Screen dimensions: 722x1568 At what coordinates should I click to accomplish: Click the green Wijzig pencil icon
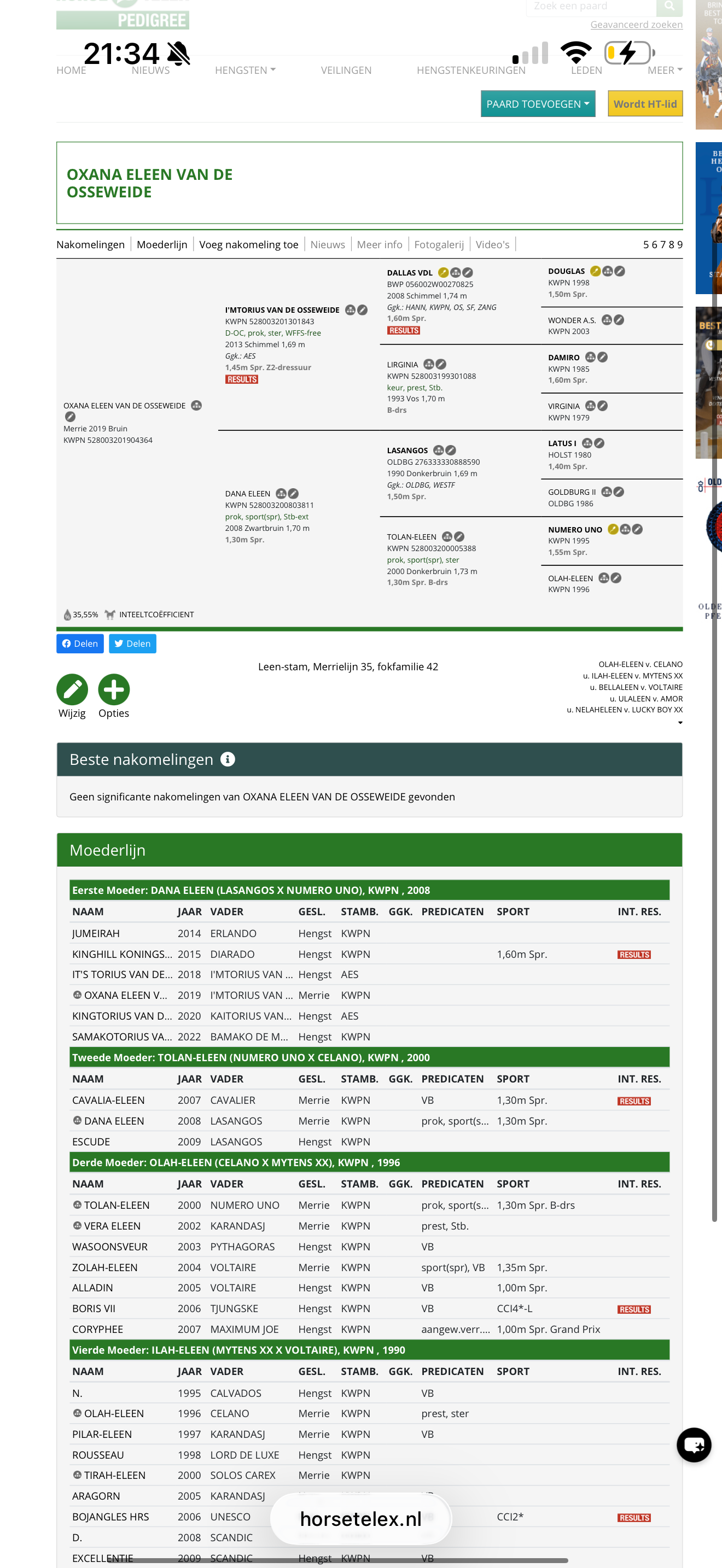coord(72,689)
